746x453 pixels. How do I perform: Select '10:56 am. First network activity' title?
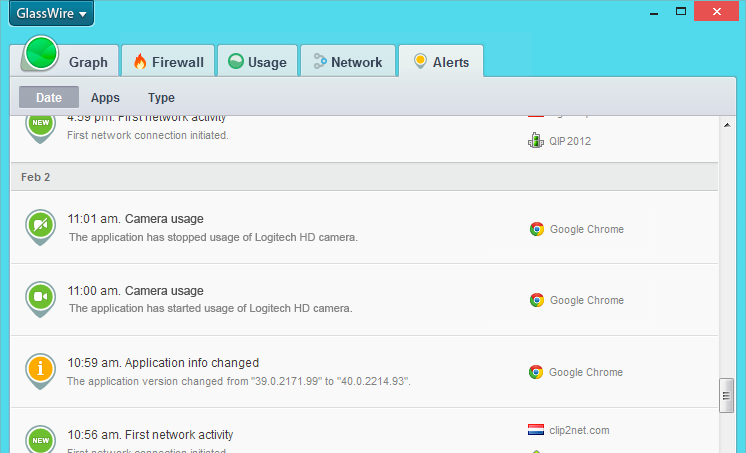(x=150, y=435)
